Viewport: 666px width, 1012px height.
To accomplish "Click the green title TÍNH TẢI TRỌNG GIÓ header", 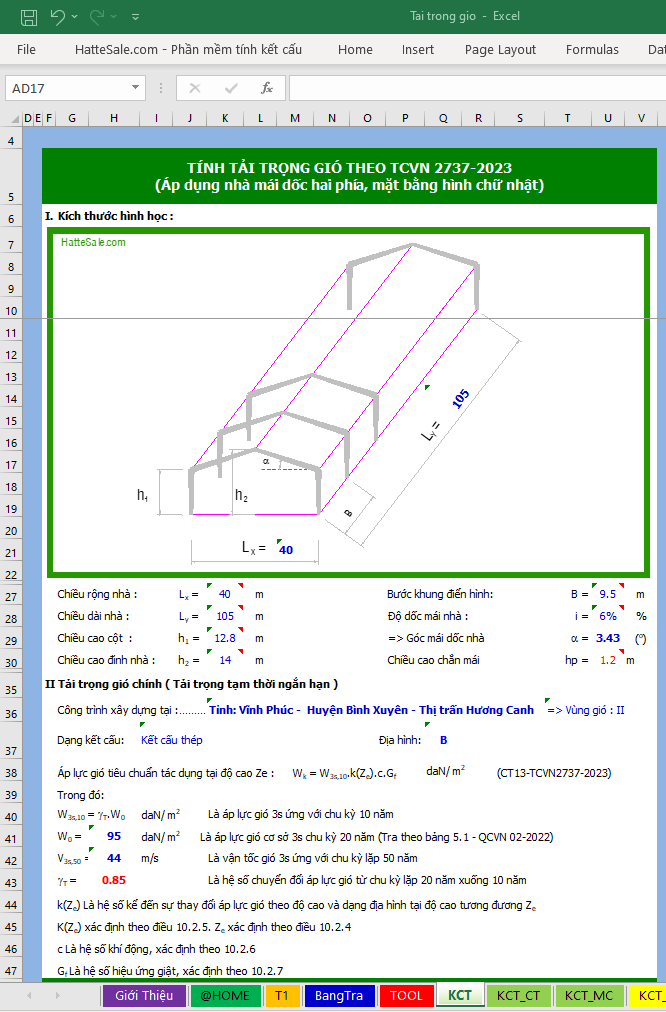I will coord(349,176).
